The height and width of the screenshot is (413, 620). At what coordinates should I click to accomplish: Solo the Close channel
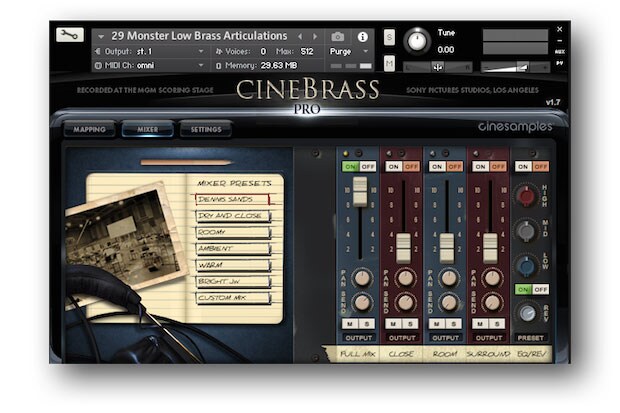(x=410, y=324)
